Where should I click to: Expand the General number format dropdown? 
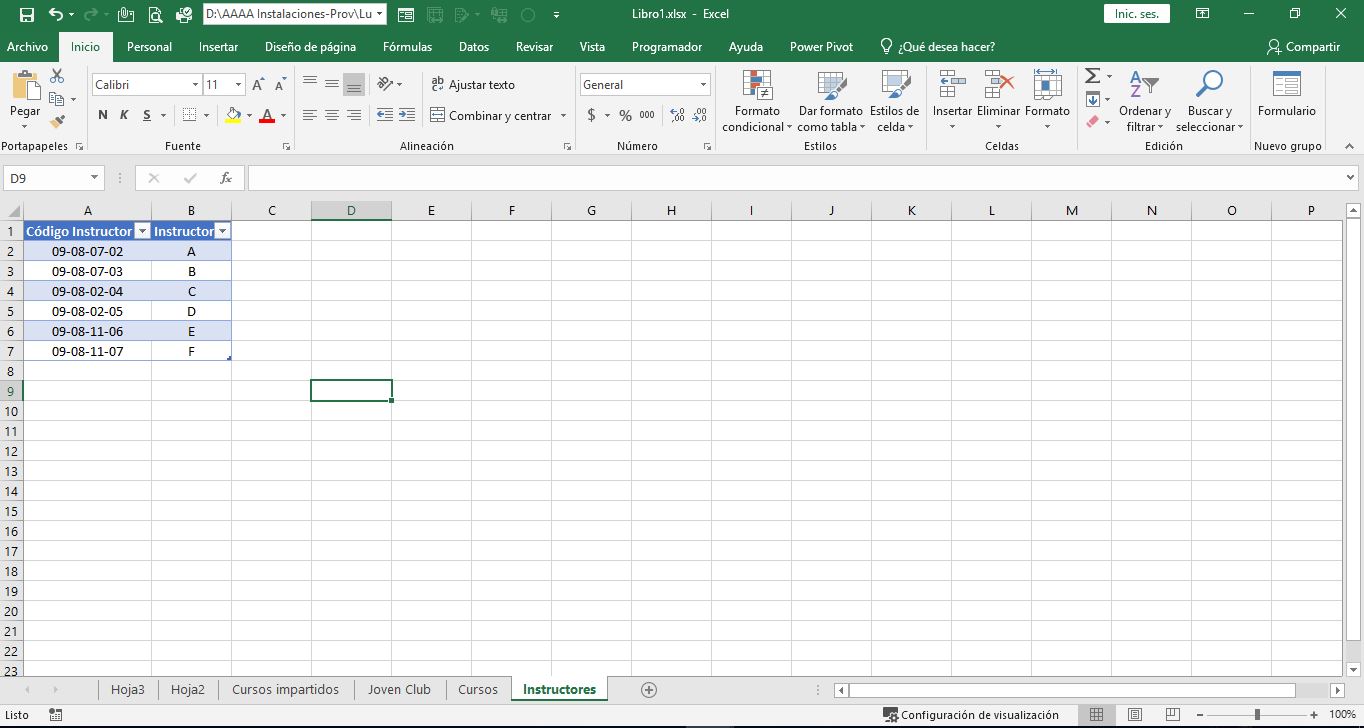(704, 85)
